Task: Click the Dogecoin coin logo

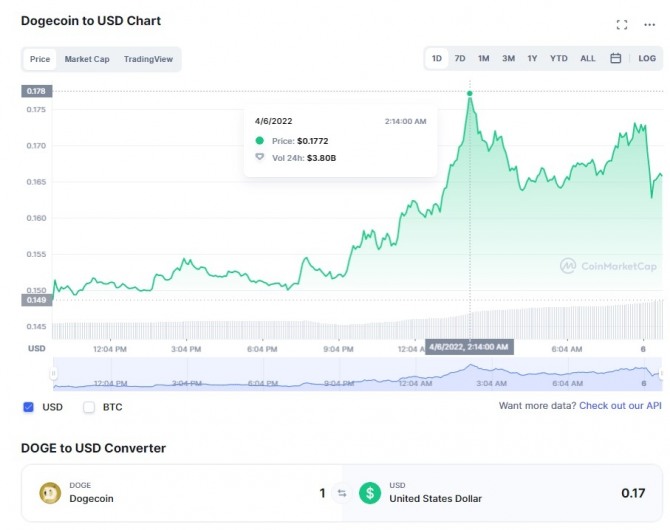Action: pos(50,493)
